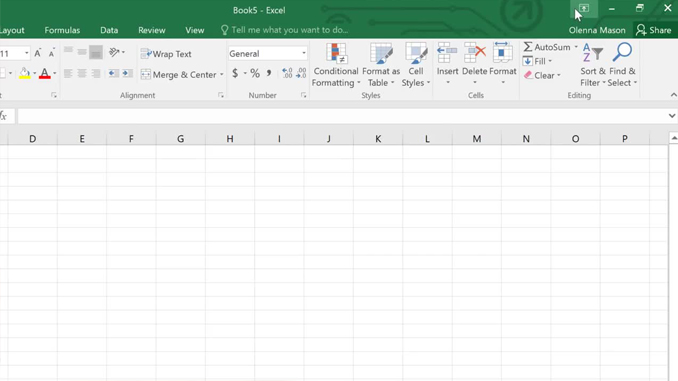Screen dimensions: 678x381
Task: Click the Share button
Action: coord(654,30)
